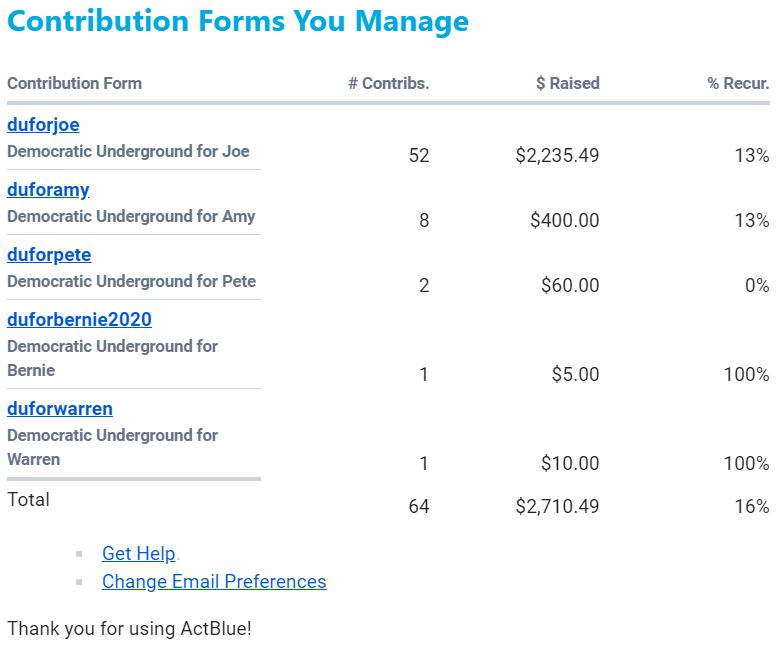Click the 16% total recurring value
The image size is (777, 648).
(751, 506)
